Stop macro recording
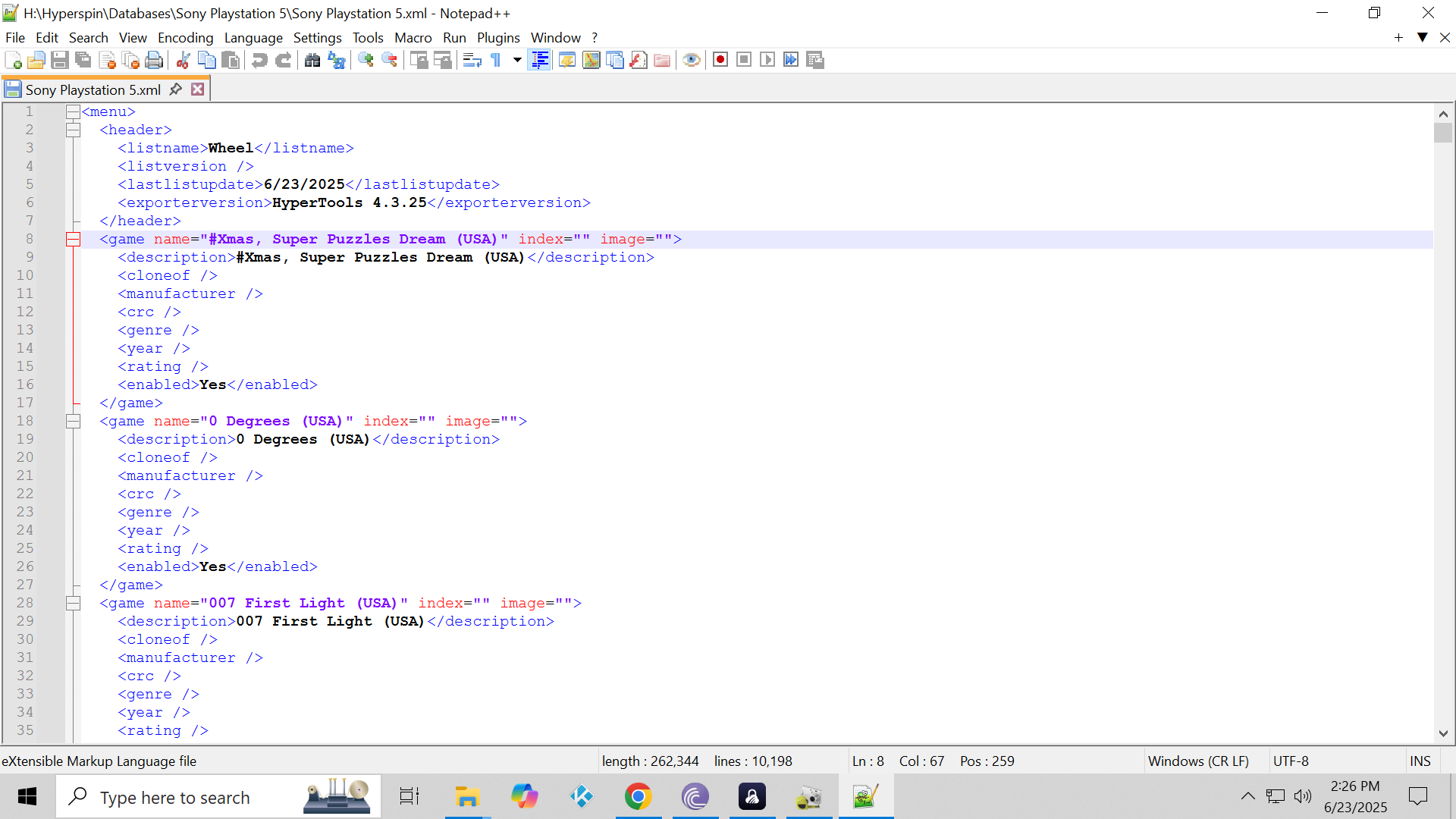Screen dimensions: 1456x819 [x=744, y=60]
